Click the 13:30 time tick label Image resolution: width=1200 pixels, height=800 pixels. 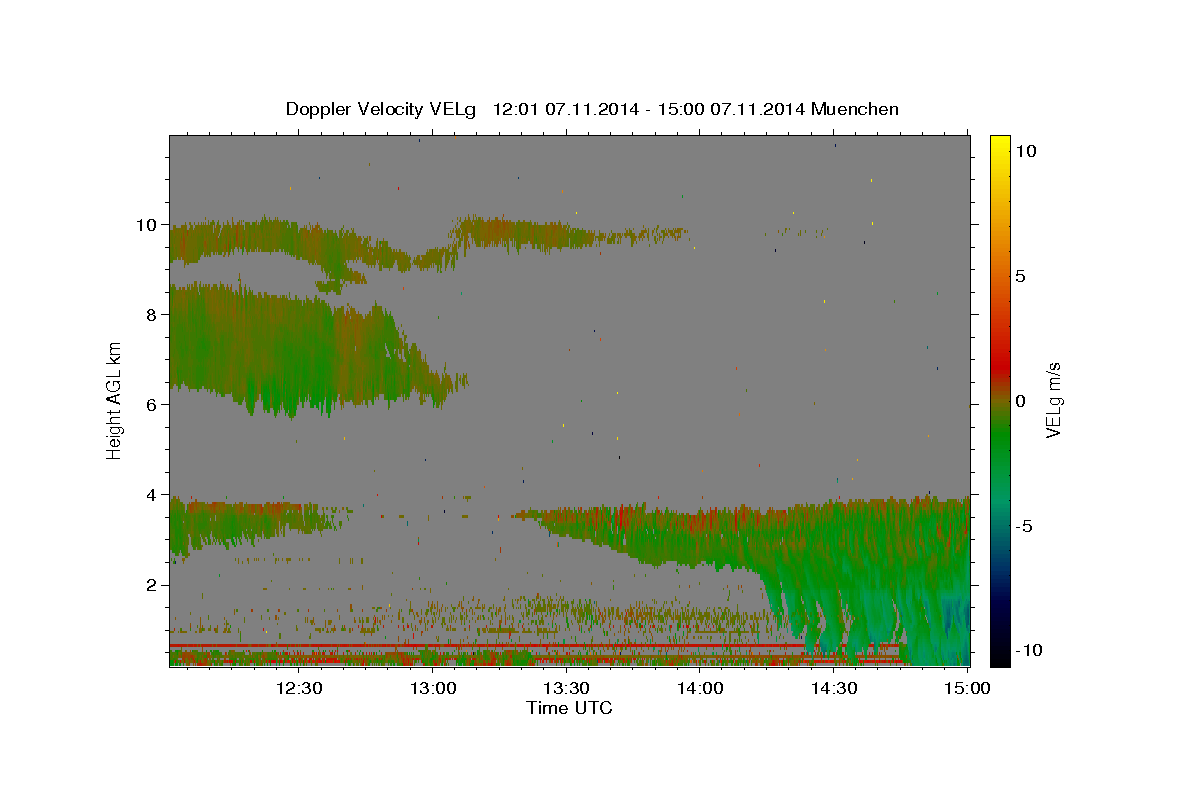(566, 688)
